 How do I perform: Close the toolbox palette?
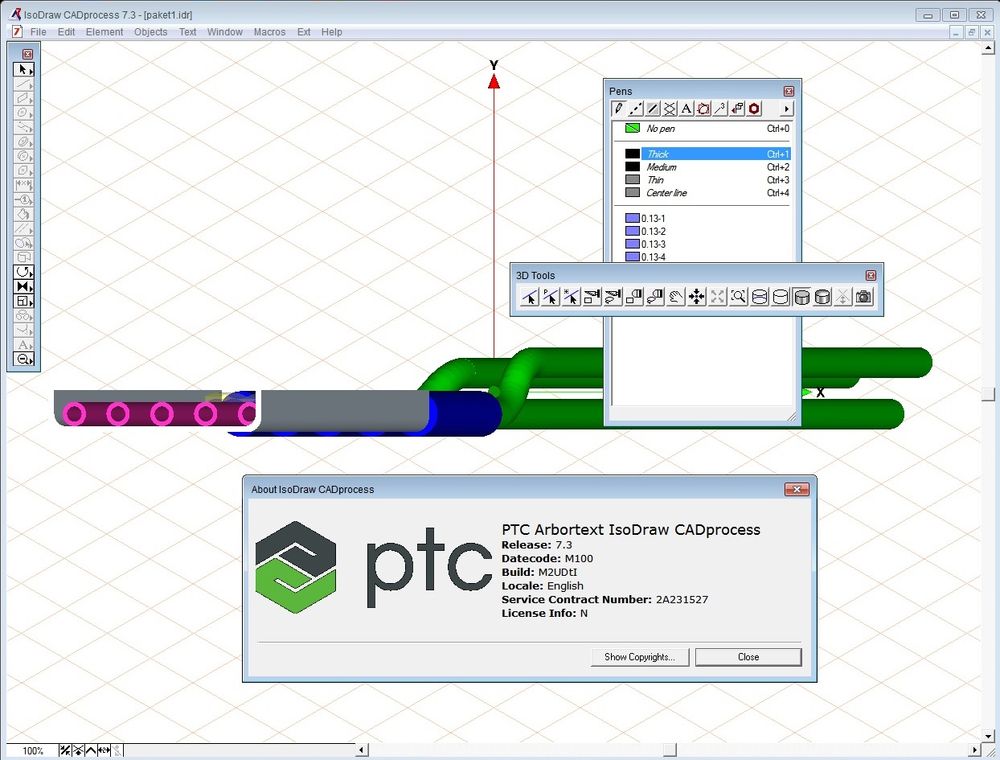point(27,54)
